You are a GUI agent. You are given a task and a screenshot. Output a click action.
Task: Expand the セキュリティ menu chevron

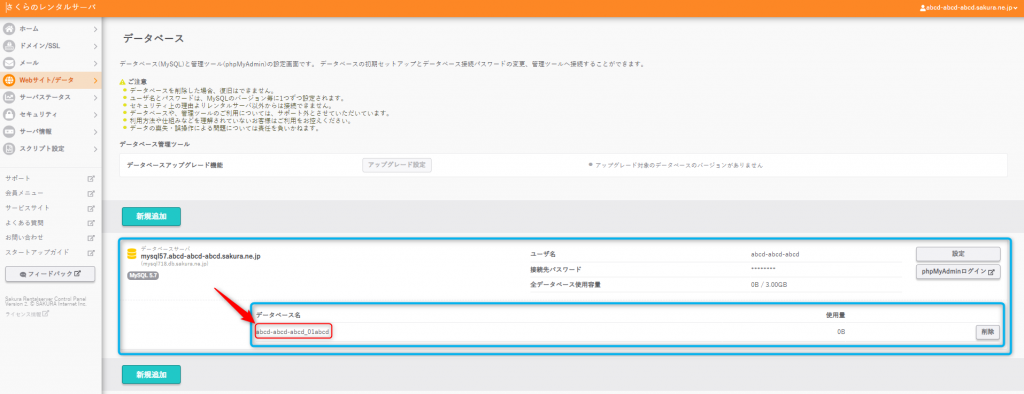pyautogui.click(x=95, y=114)
